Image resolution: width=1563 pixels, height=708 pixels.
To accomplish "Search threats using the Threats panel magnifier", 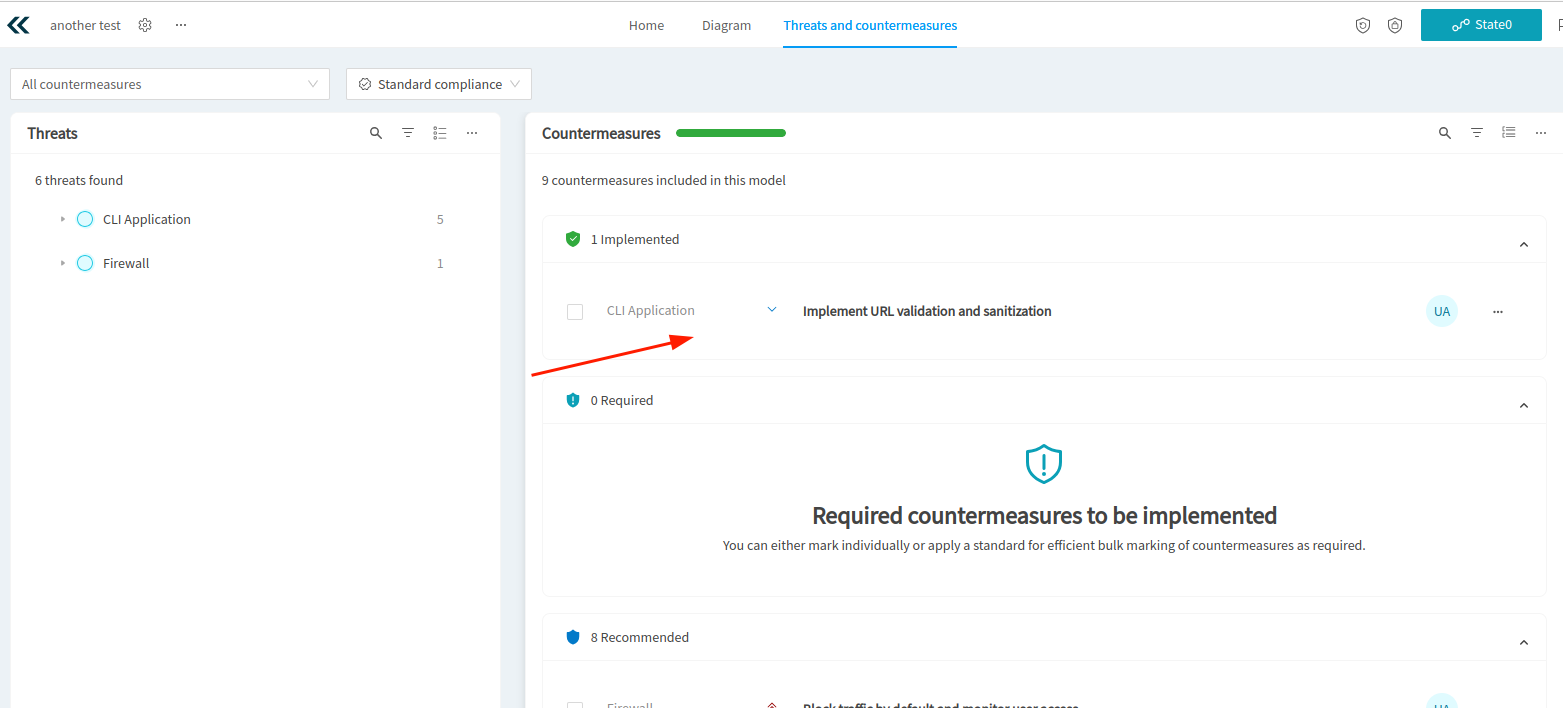I will coord(376,133).
